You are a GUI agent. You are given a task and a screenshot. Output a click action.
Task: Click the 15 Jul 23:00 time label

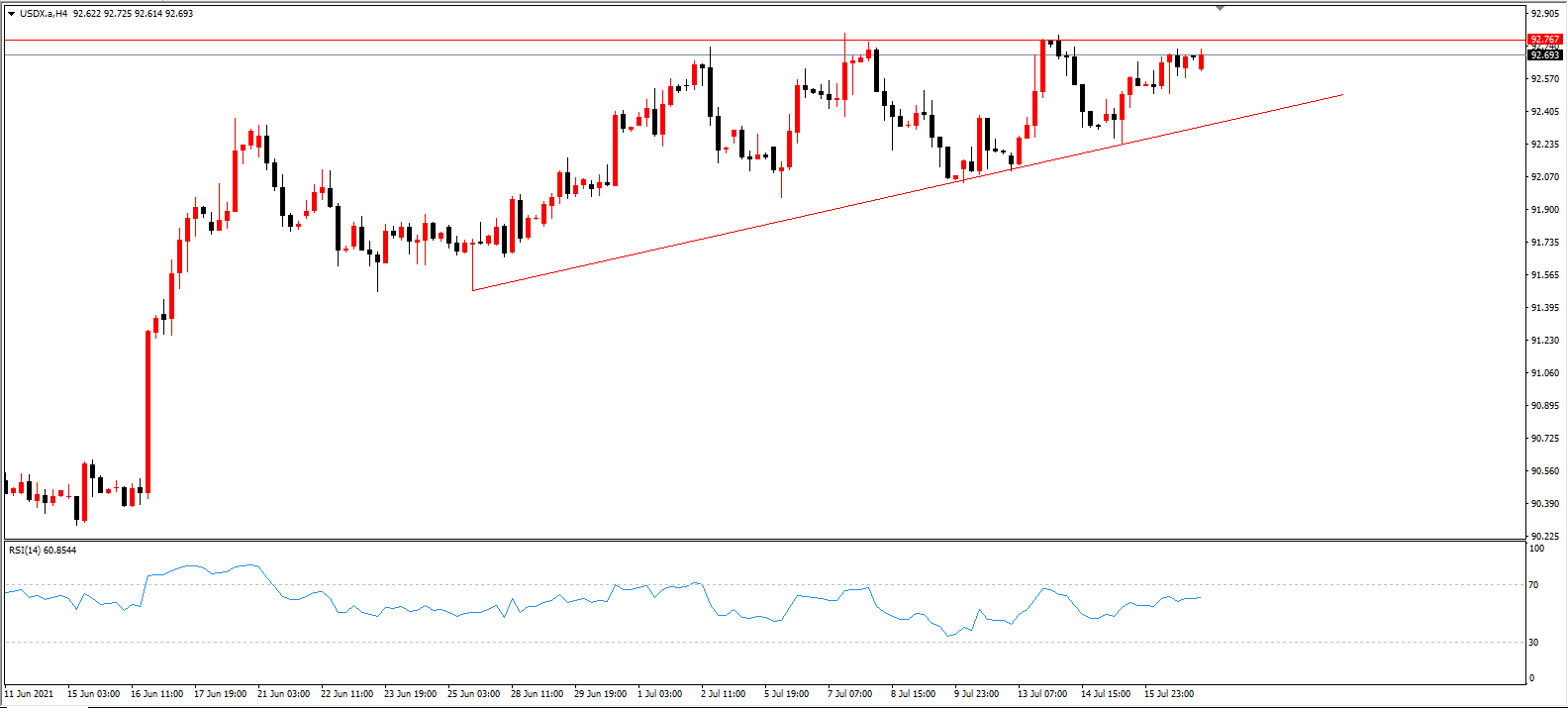pos(1169,693)
